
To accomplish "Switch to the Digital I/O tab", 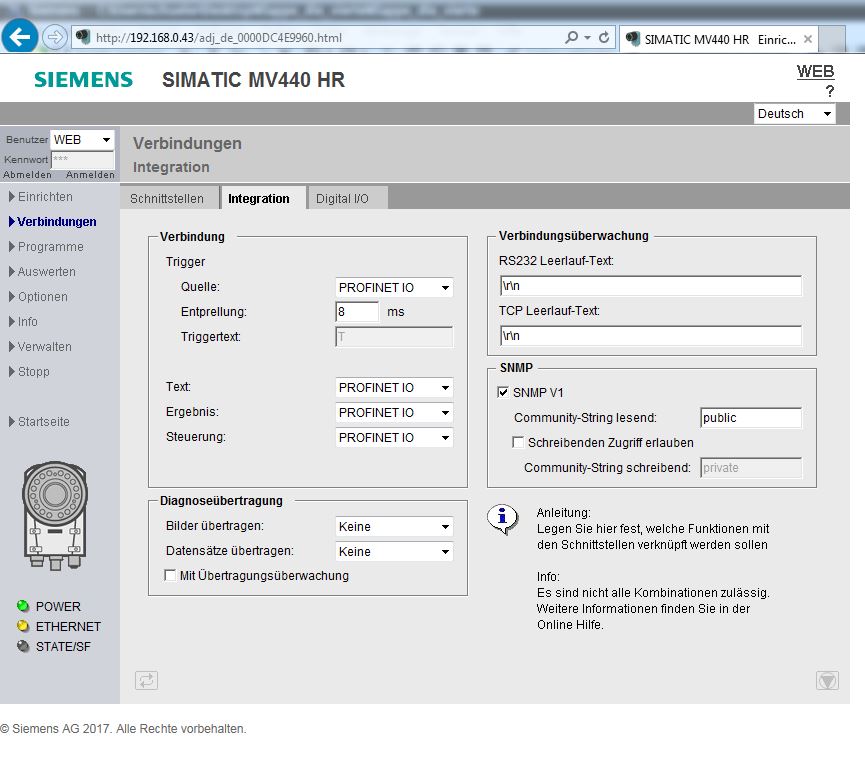I will (x=342, y=198).
